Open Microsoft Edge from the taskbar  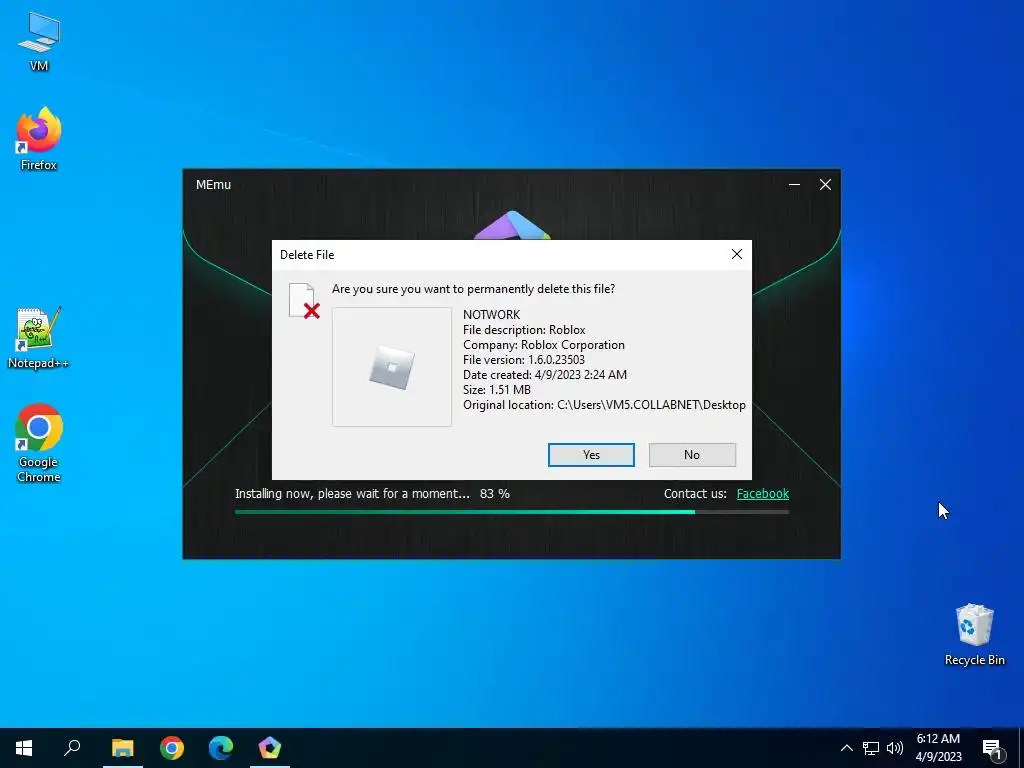point(221,748)
